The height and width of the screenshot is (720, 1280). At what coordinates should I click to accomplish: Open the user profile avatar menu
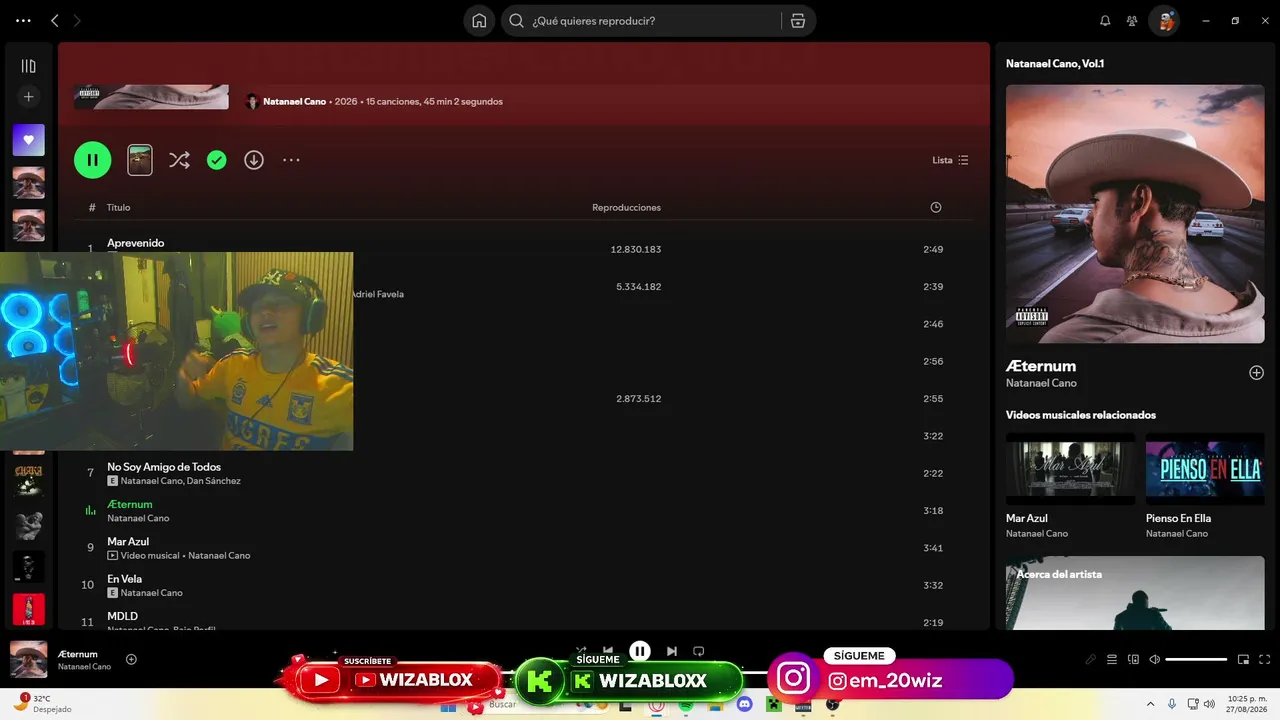[x=1164, y=21]
